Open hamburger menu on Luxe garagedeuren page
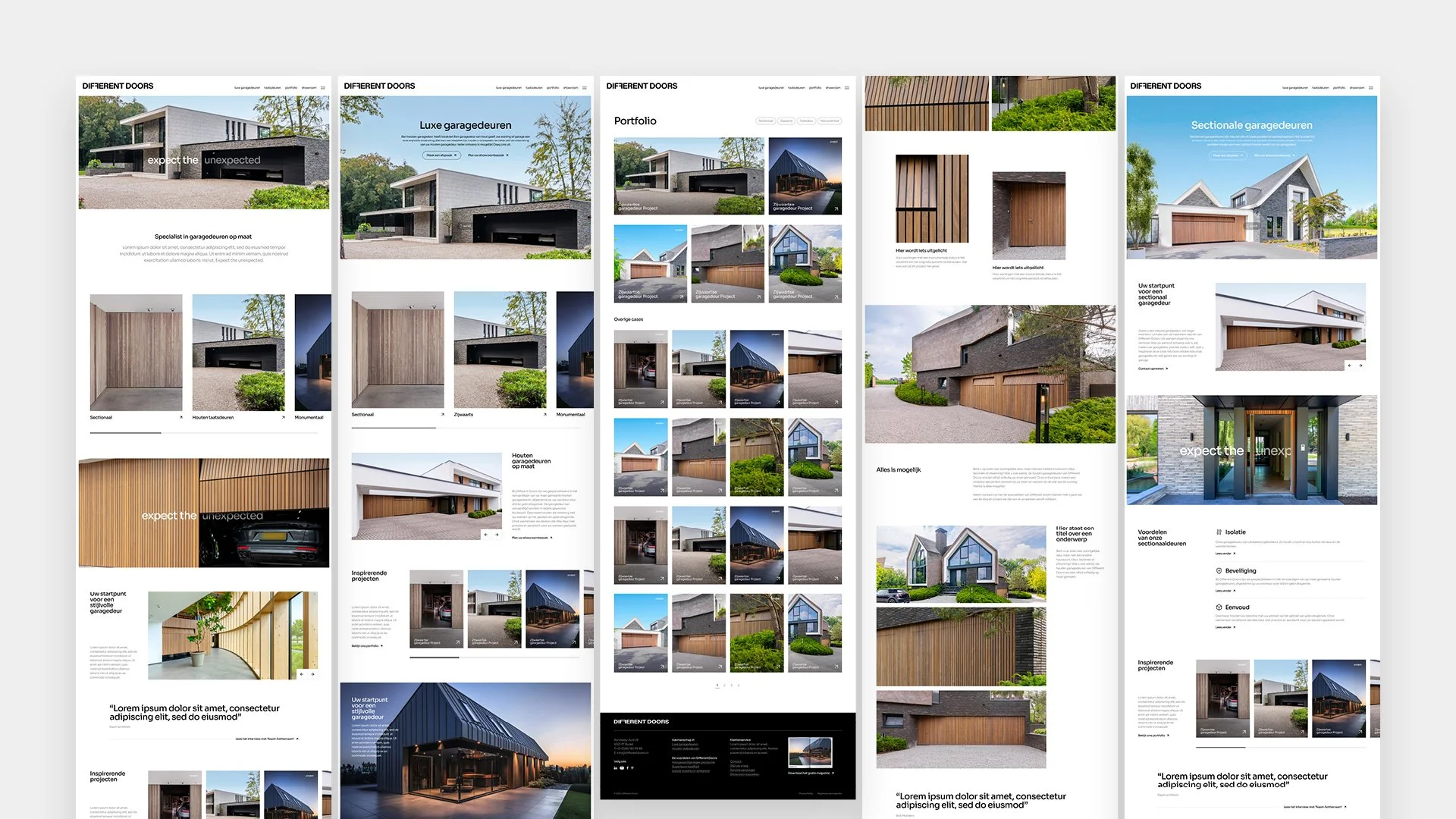 585,88
